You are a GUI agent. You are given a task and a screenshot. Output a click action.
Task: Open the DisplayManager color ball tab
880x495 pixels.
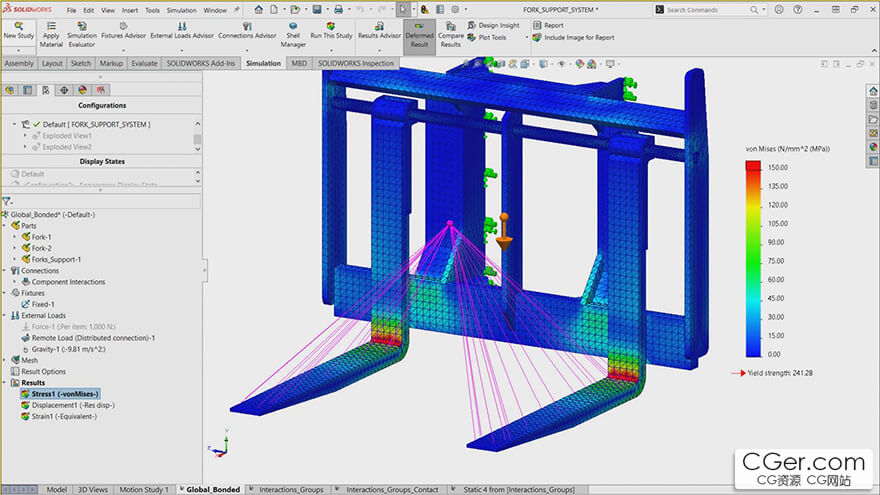[82, 90]
